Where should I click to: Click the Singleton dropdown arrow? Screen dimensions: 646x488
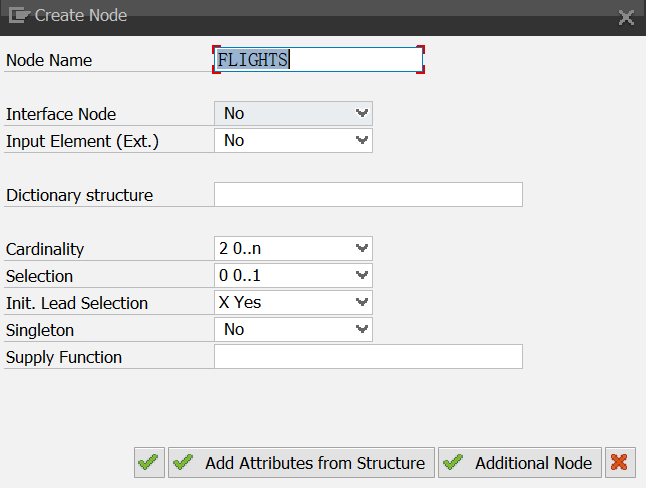point(362,329)
